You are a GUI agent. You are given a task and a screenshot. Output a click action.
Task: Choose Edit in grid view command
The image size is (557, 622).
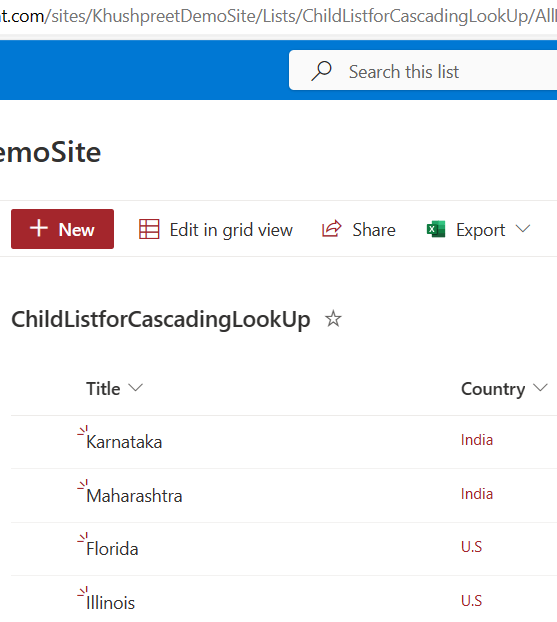point(216,229)
